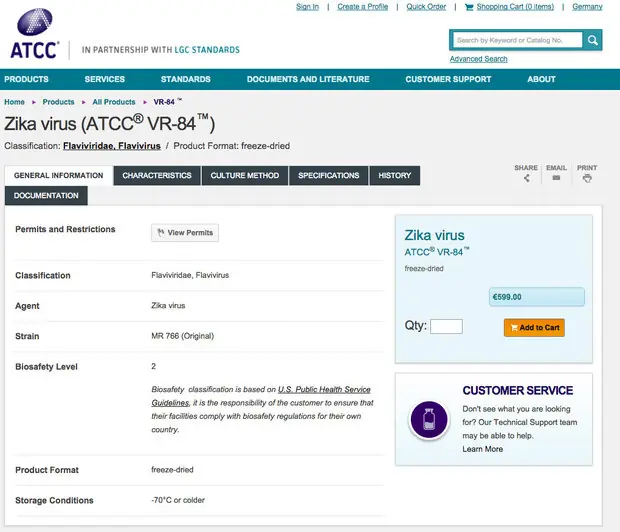Open Create a Profile link
Screen dimensions: 620x532
[363, 7]
